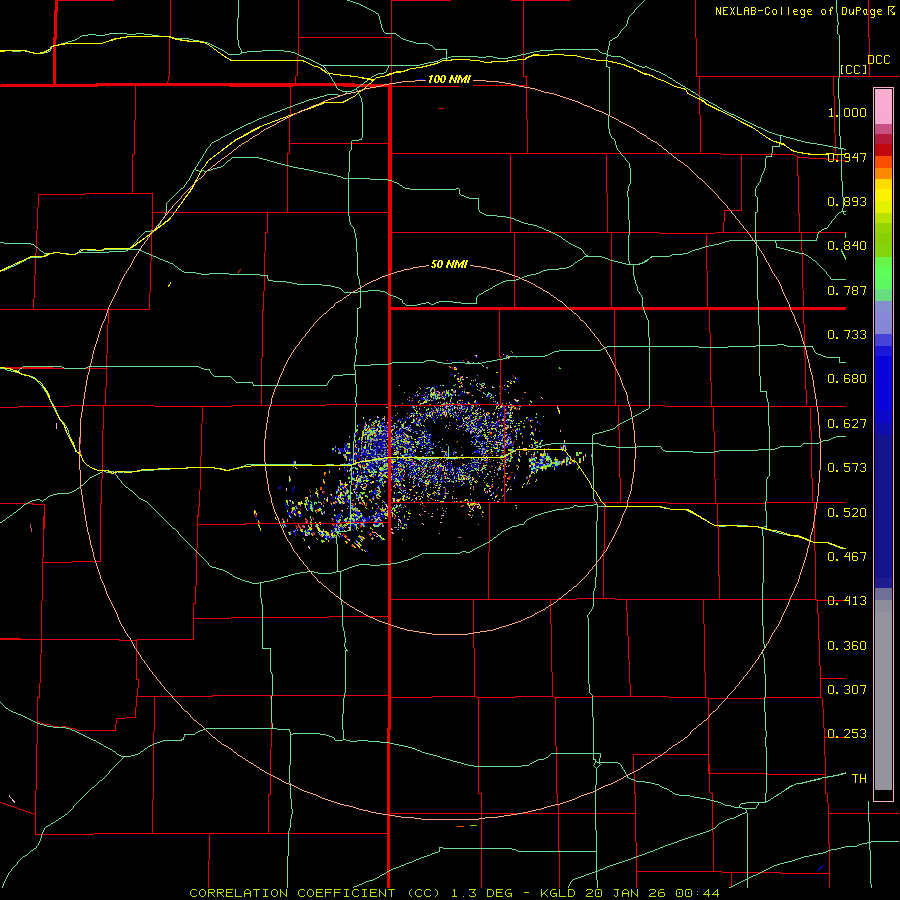Click the 0.680 color scale value

coord(847,379)
